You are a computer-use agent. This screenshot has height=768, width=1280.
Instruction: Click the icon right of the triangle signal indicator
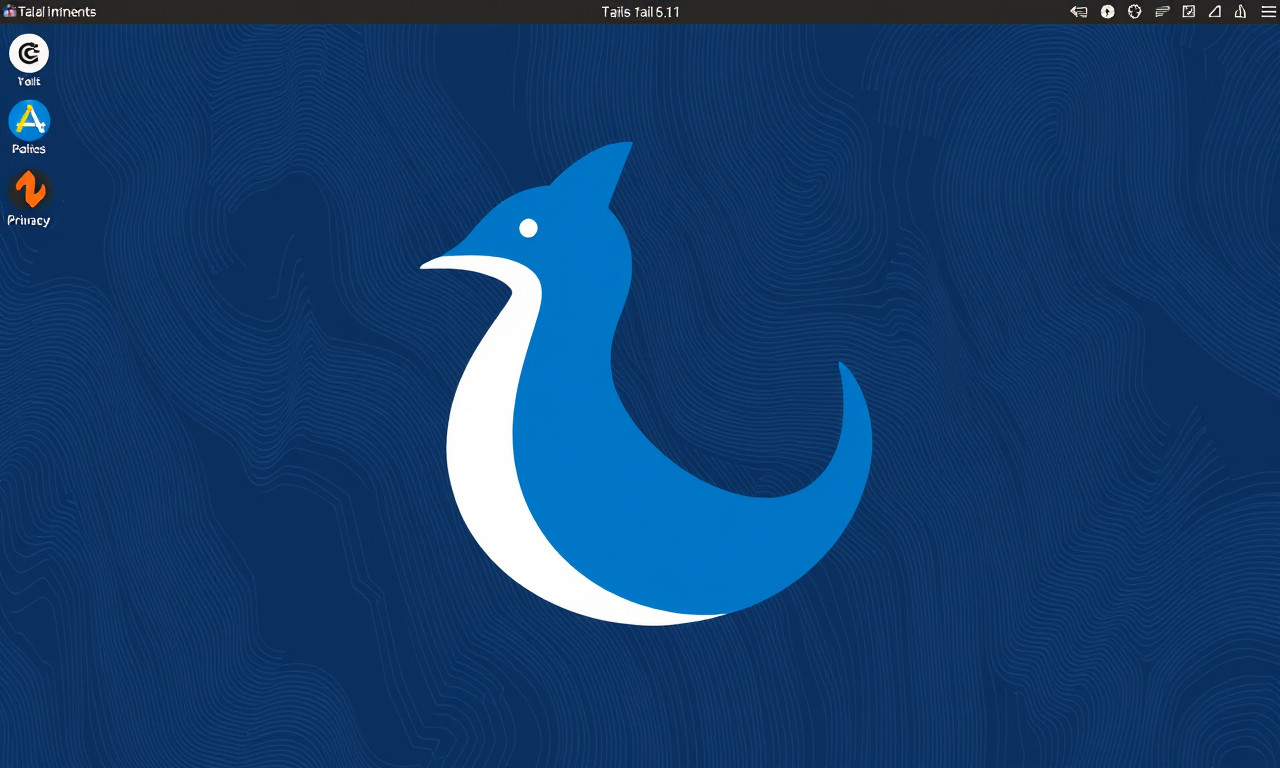pyautogui.click(x=1241, y=12)
